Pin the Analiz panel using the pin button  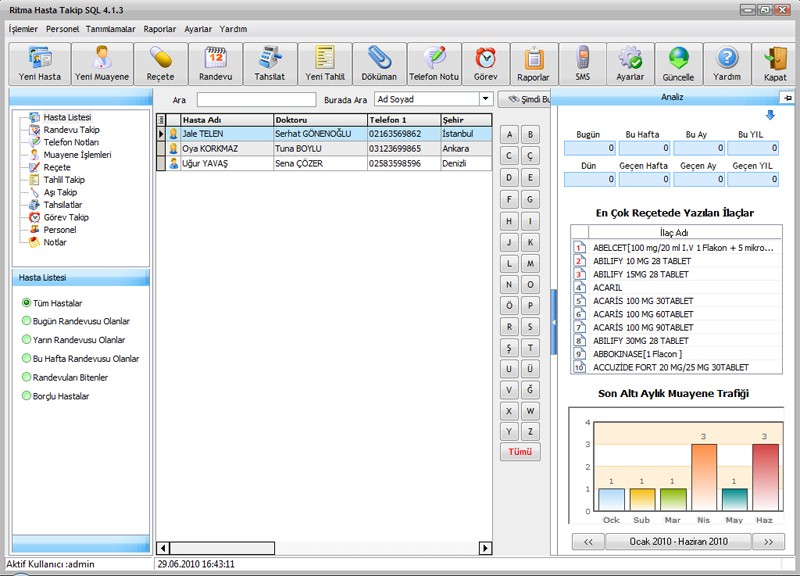click(787, 97)
